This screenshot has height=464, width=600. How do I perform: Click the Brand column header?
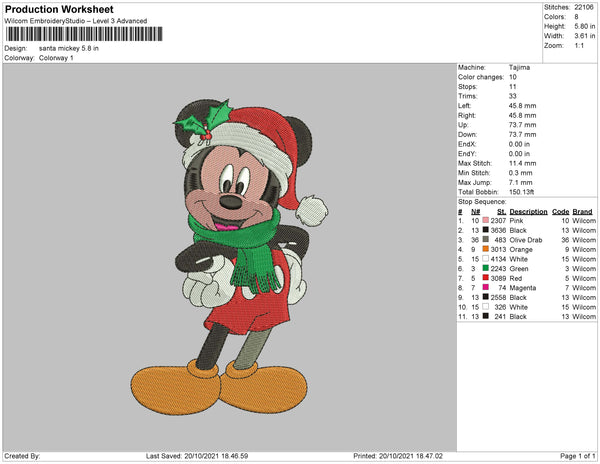[583, 212]
